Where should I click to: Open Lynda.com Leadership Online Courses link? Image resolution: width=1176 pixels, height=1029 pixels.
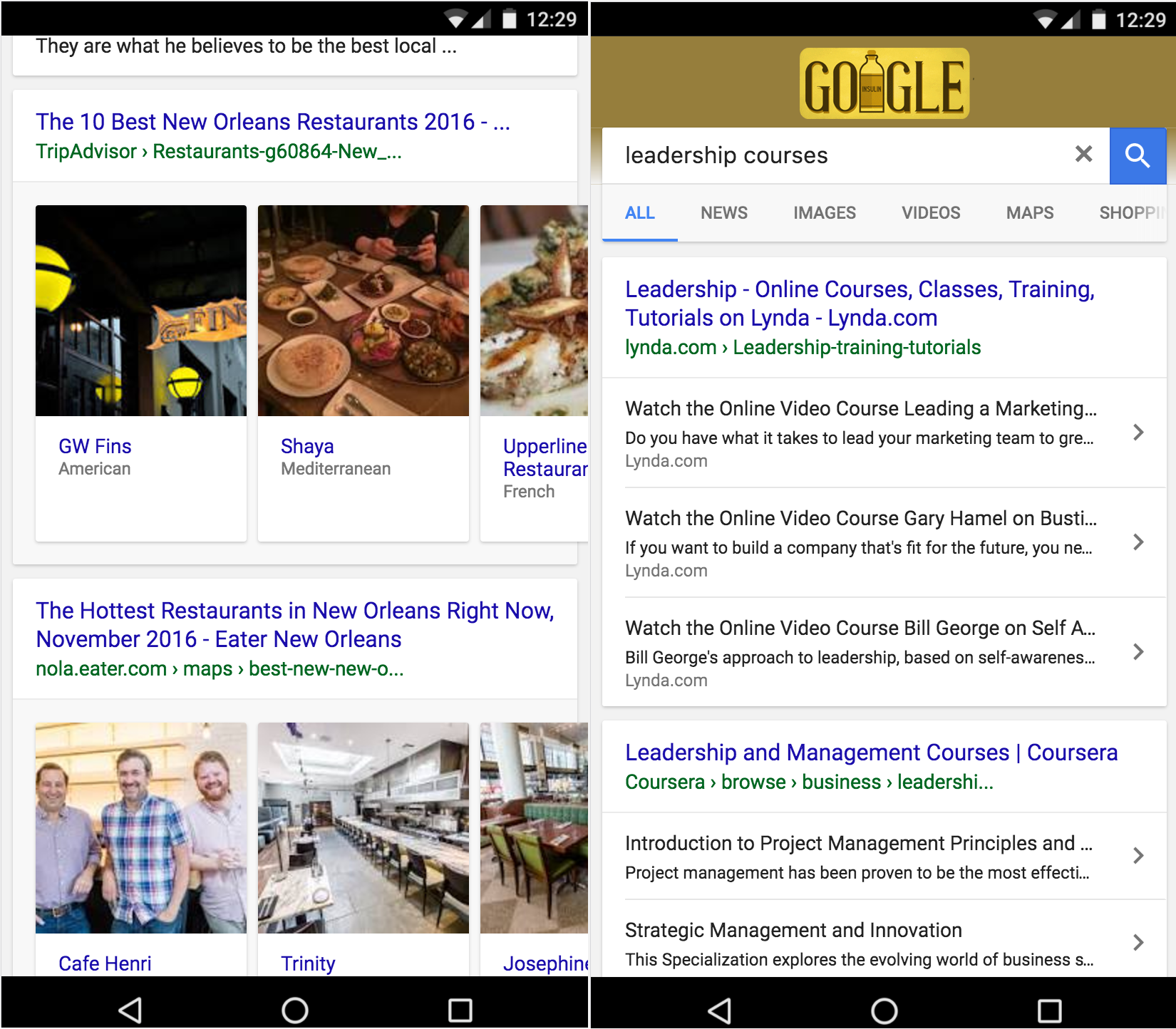(860, 304)
